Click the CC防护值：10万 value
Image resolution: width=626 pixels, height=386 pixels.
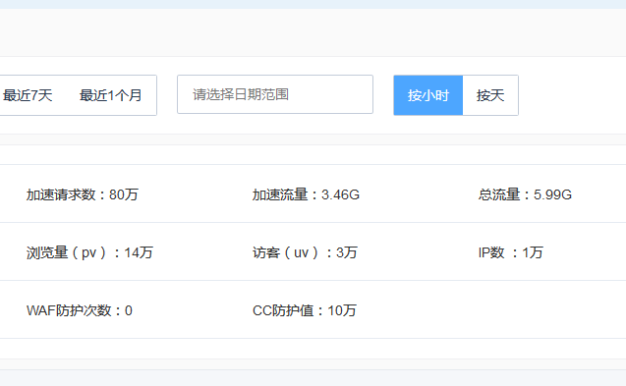[304, 311]
